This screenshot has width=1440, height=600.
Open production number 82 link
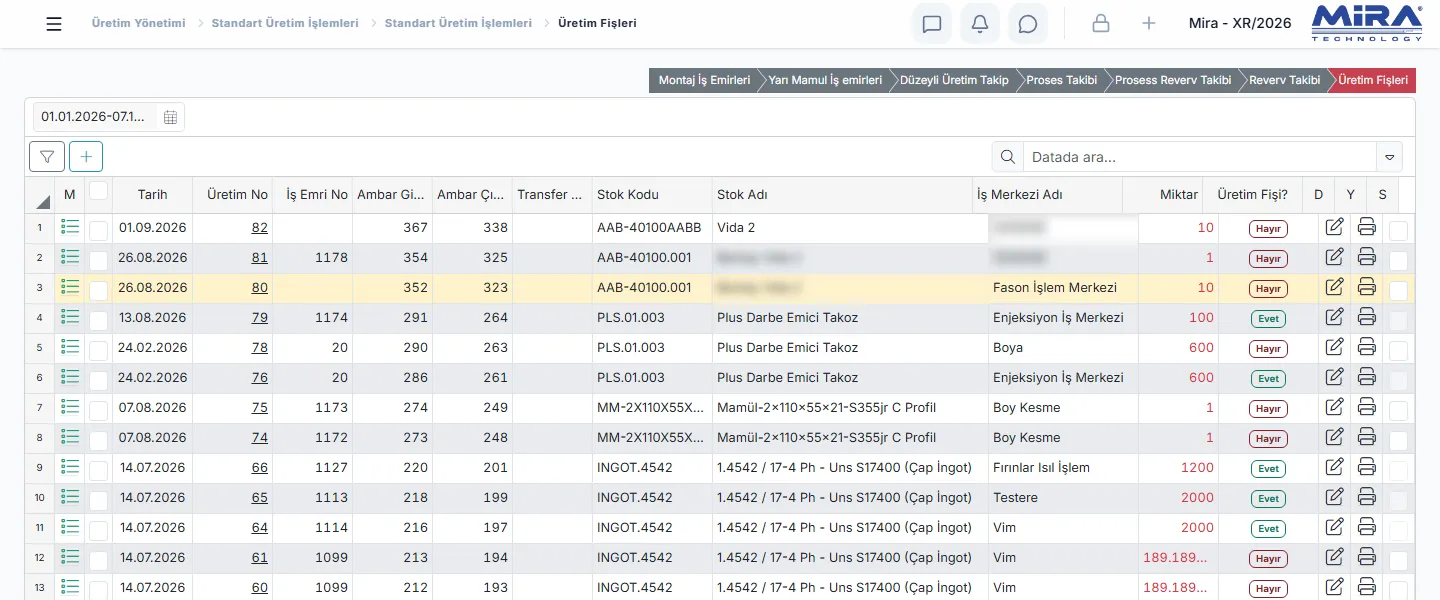tap(260, 227)
